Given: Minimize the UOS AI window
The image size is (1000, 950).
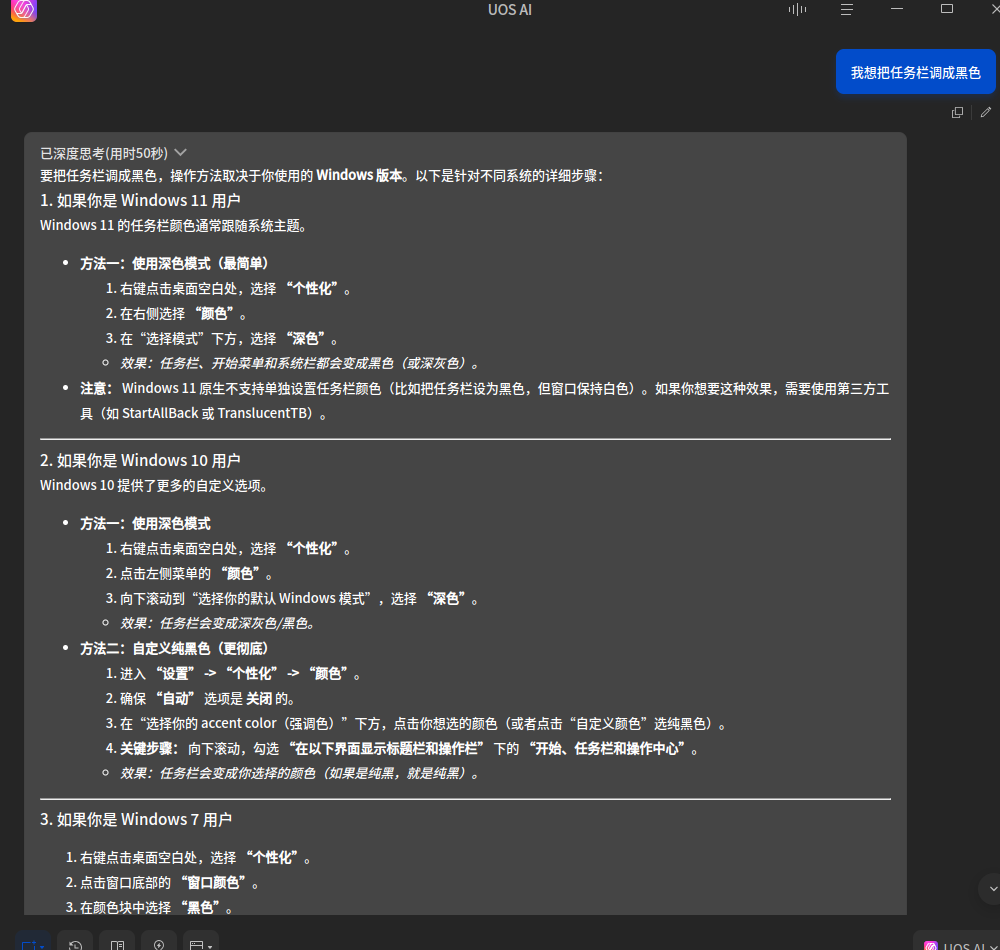Looking at the screenshot, I should coord(897,9).
